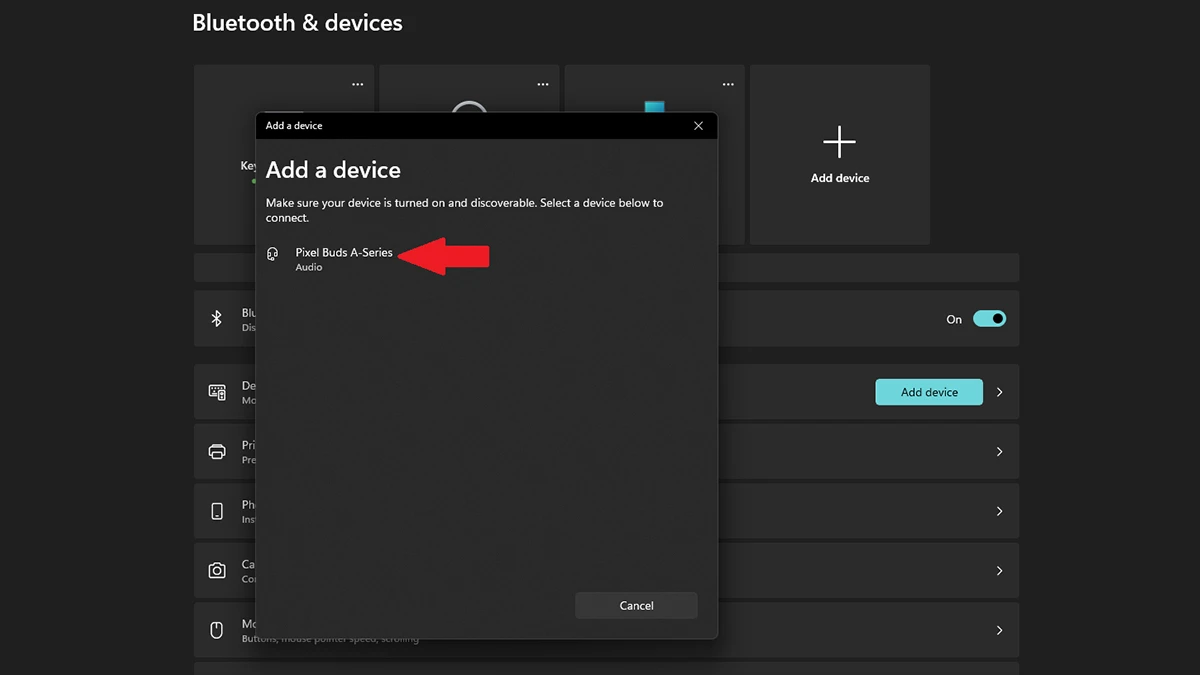Click the Add device label under the plus
Viewport: 1200px width, 675px height.
click(840, 178)
